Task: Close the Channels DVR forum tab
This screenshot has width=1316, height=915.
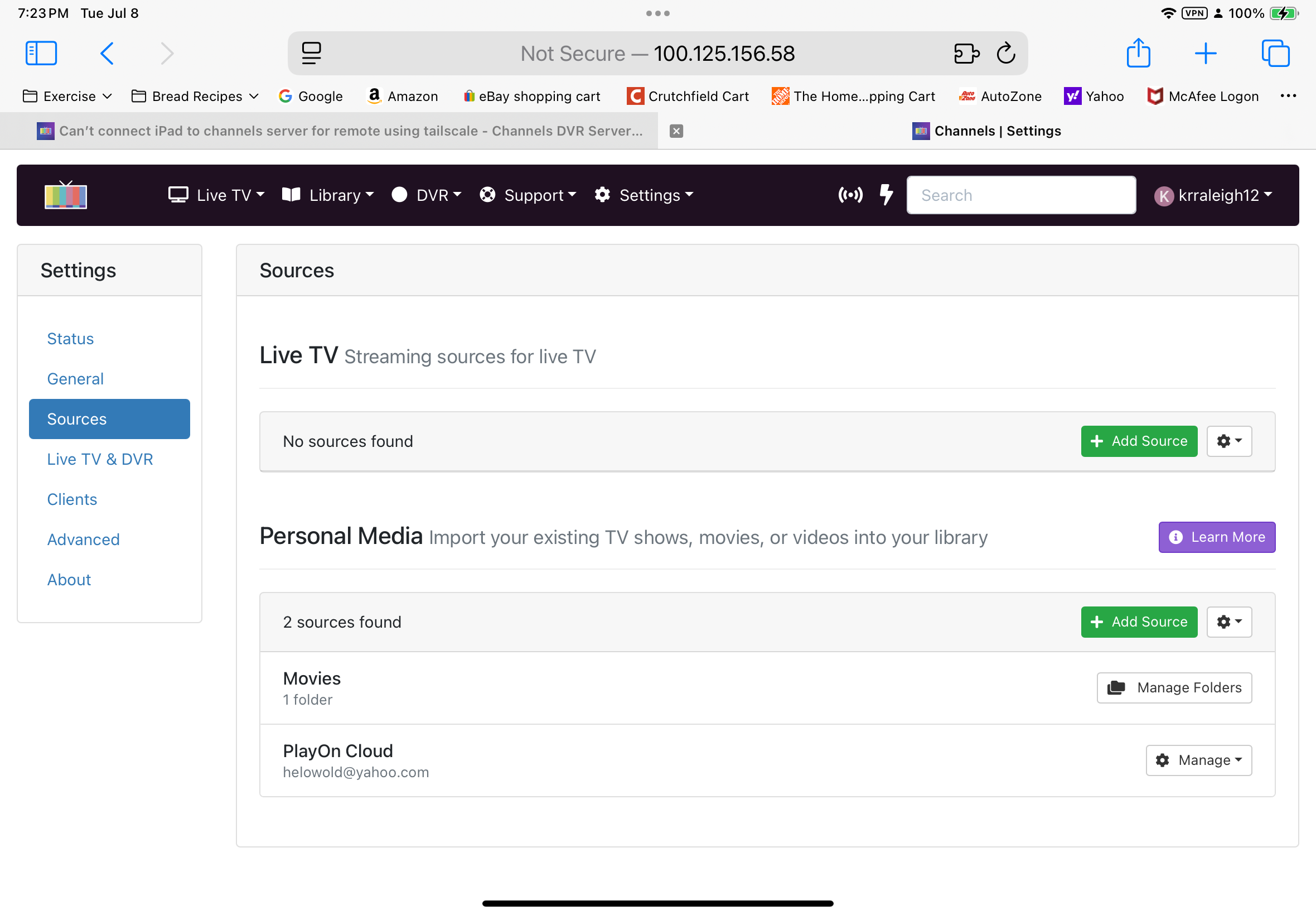Action: coord(676,131)
